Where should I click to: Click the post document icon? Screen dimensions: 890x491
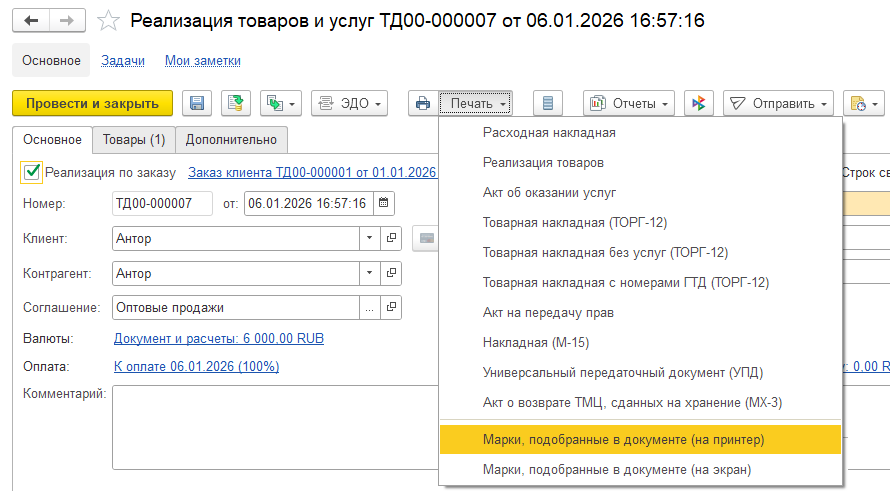[x=236, y=103]
